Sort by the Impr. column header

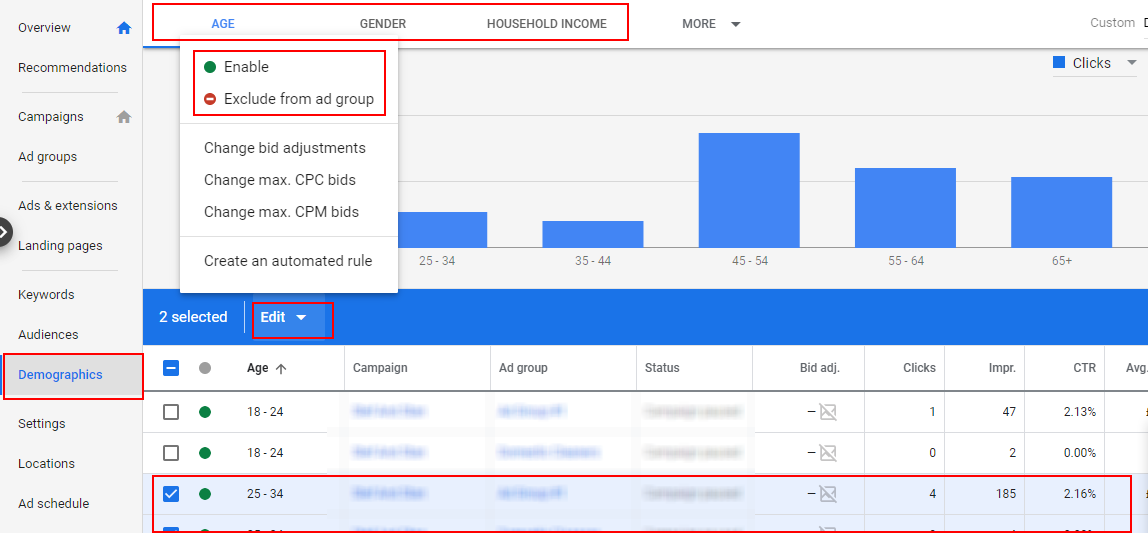click(x=1002, y=368)
